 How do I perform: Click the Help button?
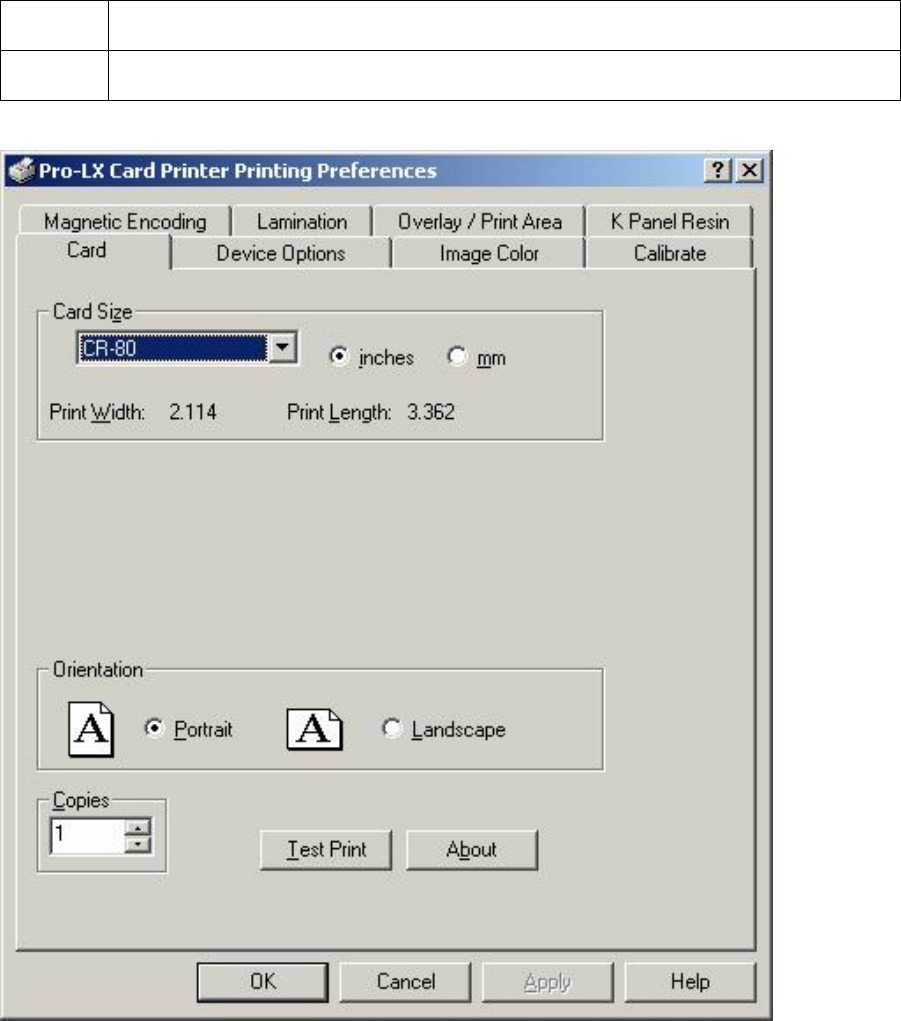[690, 982]
